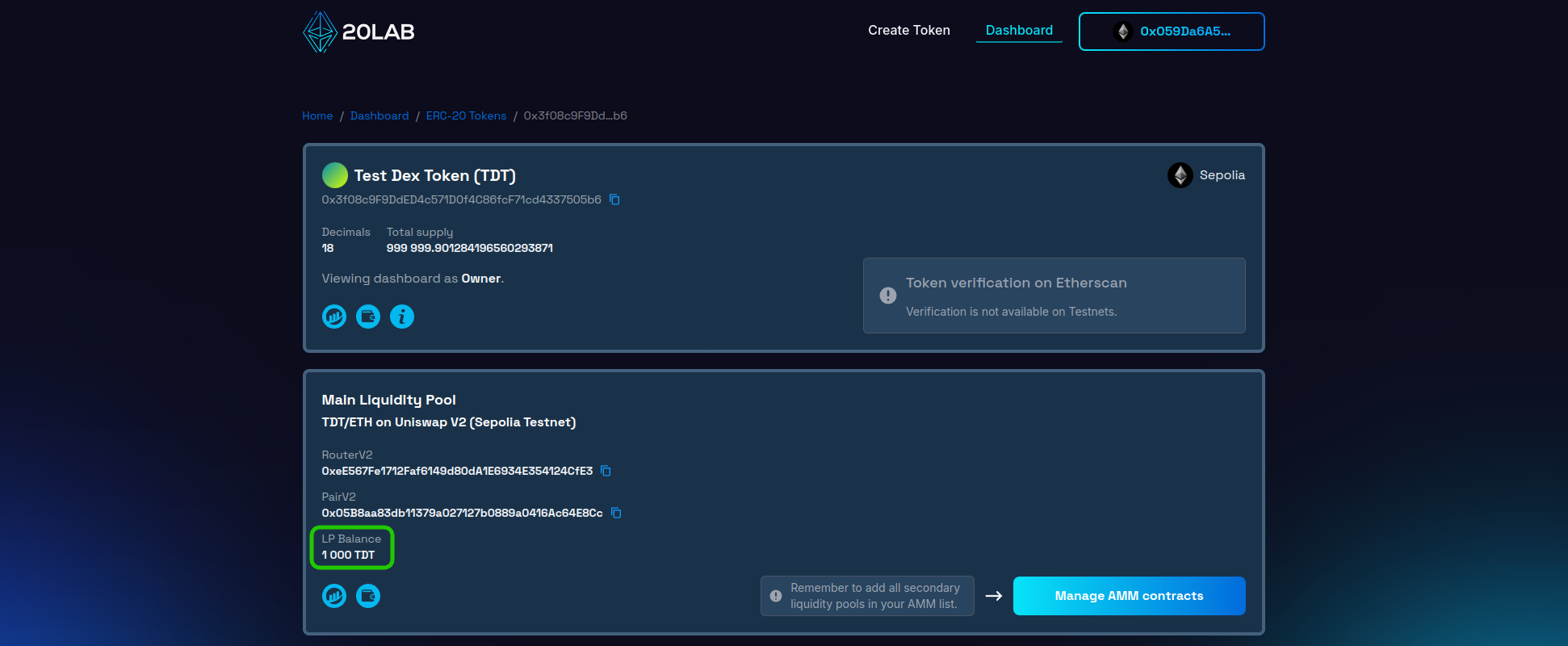1568x646 pixels.
Task: Click the secondary liquidity pools reminder icon
Action: click(x=776, y=596)
